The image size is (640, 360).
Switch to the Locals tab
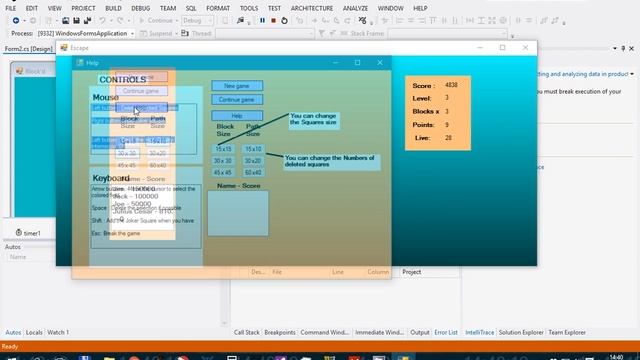point(34,333)
